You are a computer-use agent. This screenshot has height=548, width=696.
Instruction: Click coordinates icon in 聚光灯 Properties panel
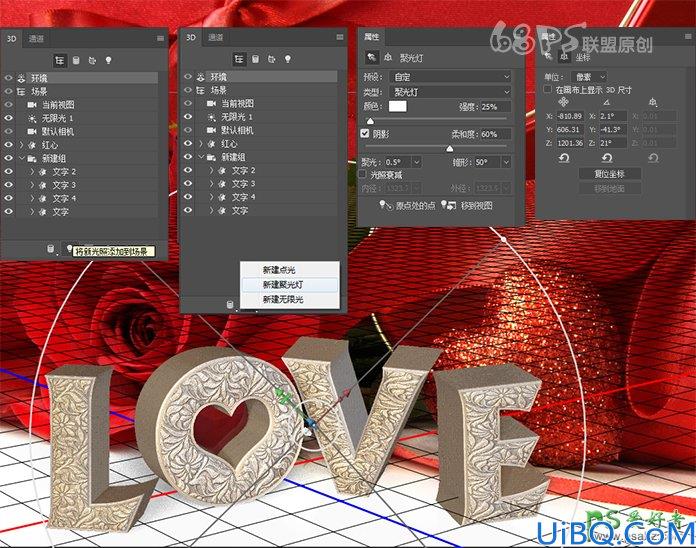[388, 57]
